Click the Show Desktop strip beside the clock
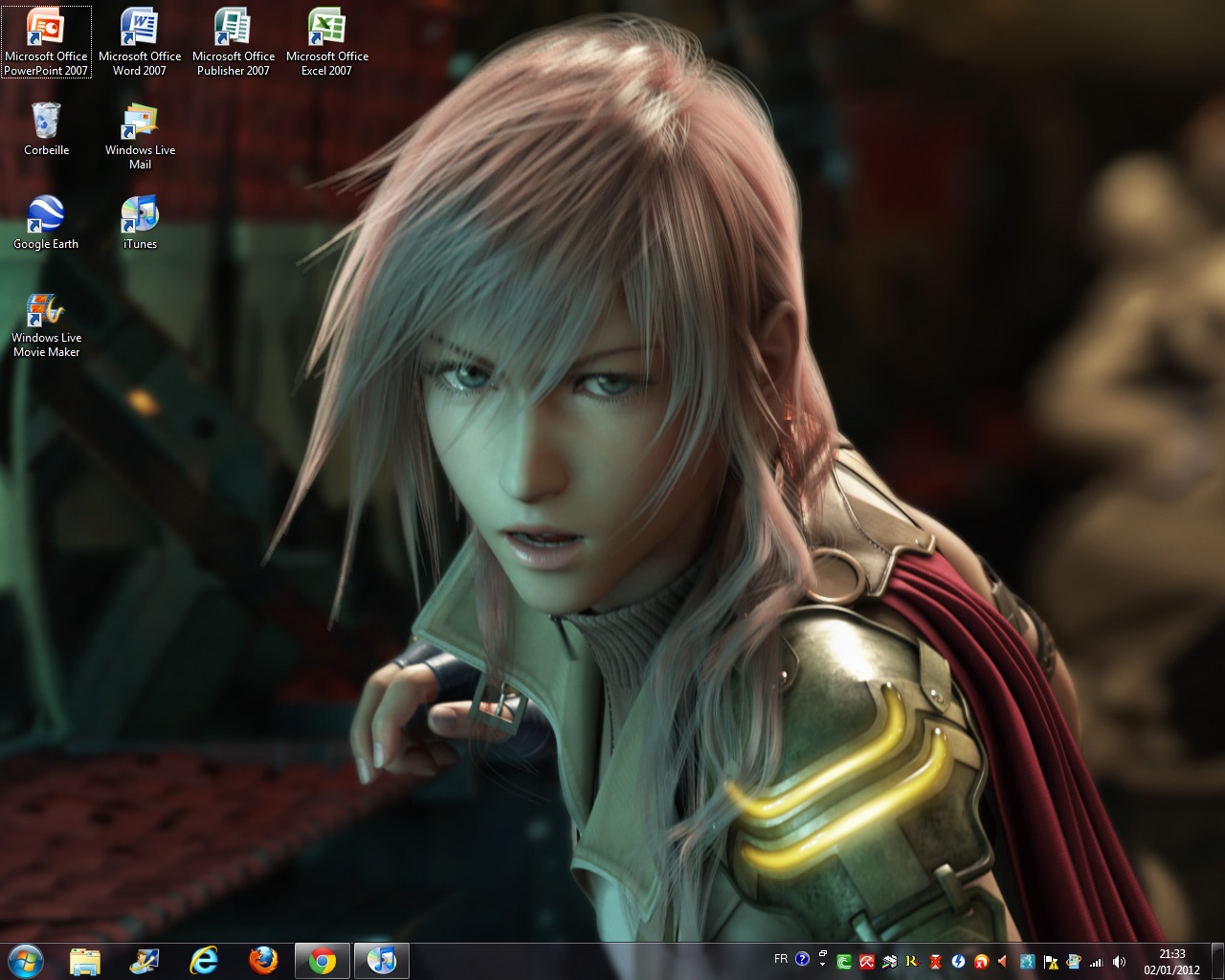 (x=1217, y=961)
